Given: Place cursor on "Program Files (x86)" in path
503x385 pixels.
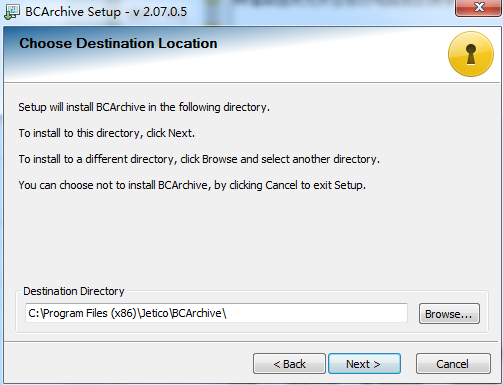Looking at the screenshot, I should pos(90,313).
